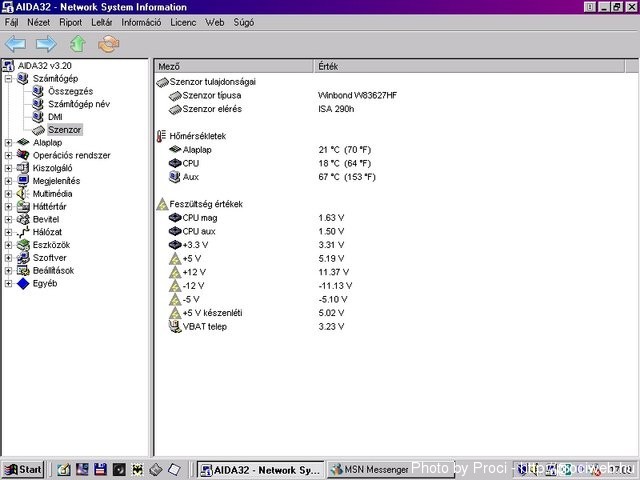This screenshot has width=640, height=480.
Task: Click the -11.13 V value
Action: tap(335, 286)
